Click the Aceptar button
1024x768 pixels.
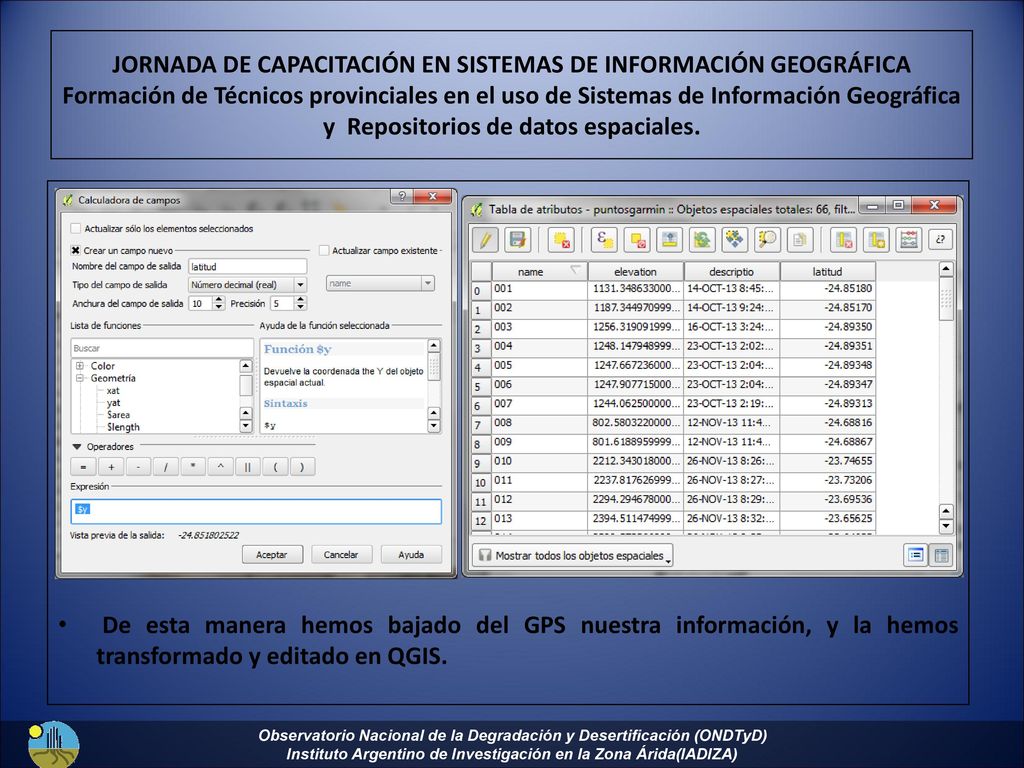pos(272,554)
